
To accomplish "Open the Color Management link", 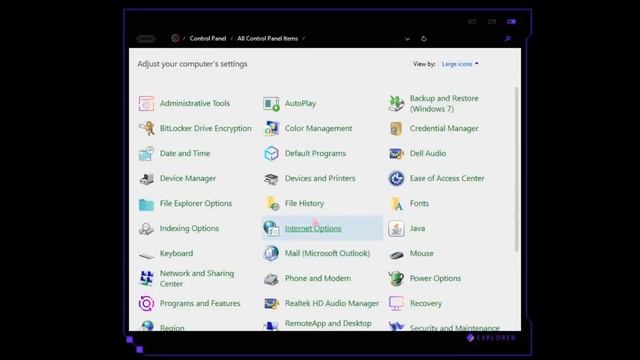I will click(318, 129).
